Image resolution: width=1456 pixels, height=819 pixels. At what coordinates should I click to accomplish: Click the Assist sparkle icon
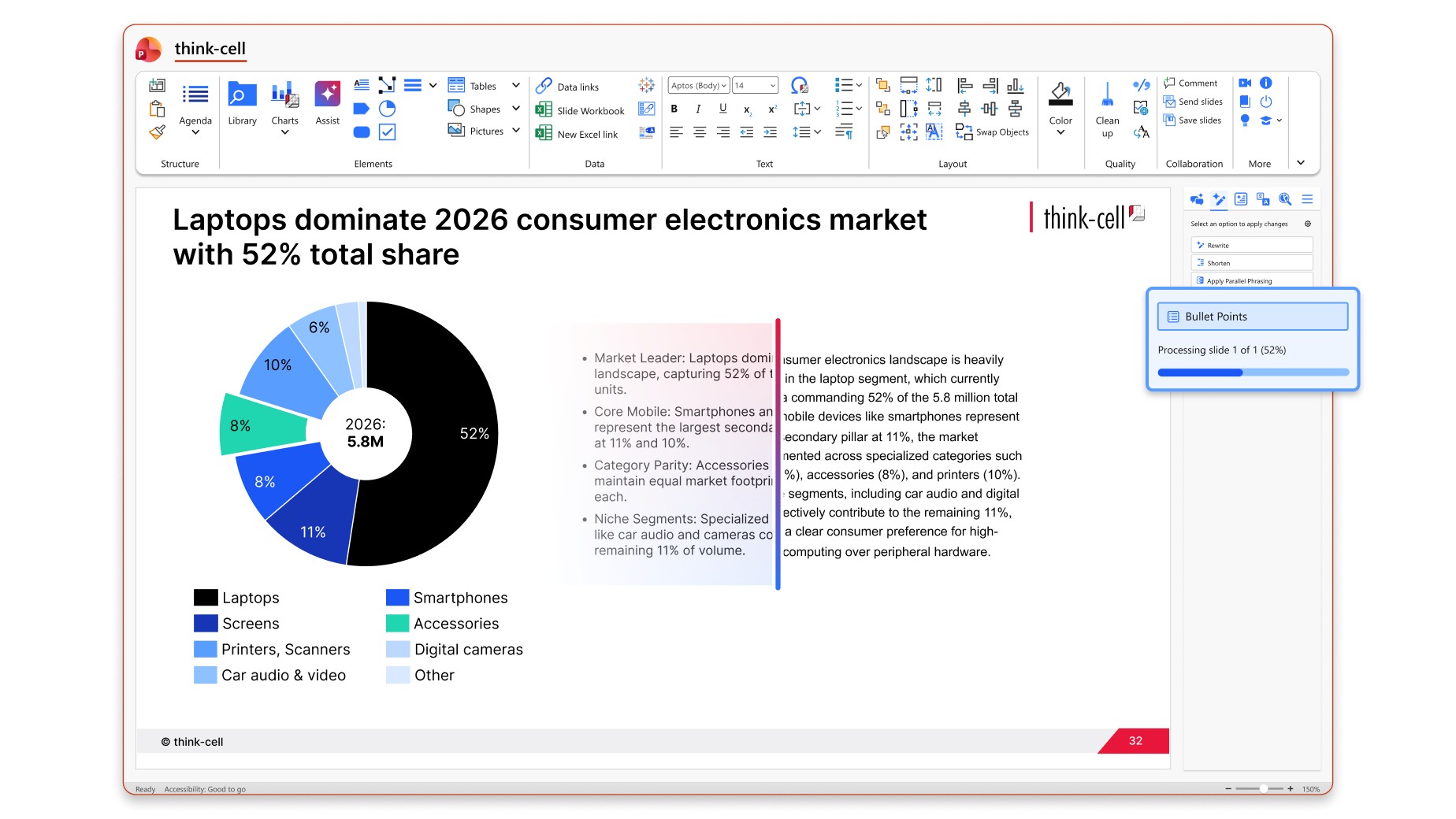tap(327, 94)
